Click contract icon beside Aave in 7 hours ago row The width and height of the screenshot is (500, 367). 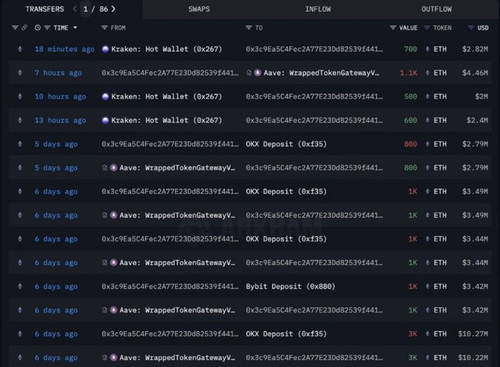[x=249, y=73]
